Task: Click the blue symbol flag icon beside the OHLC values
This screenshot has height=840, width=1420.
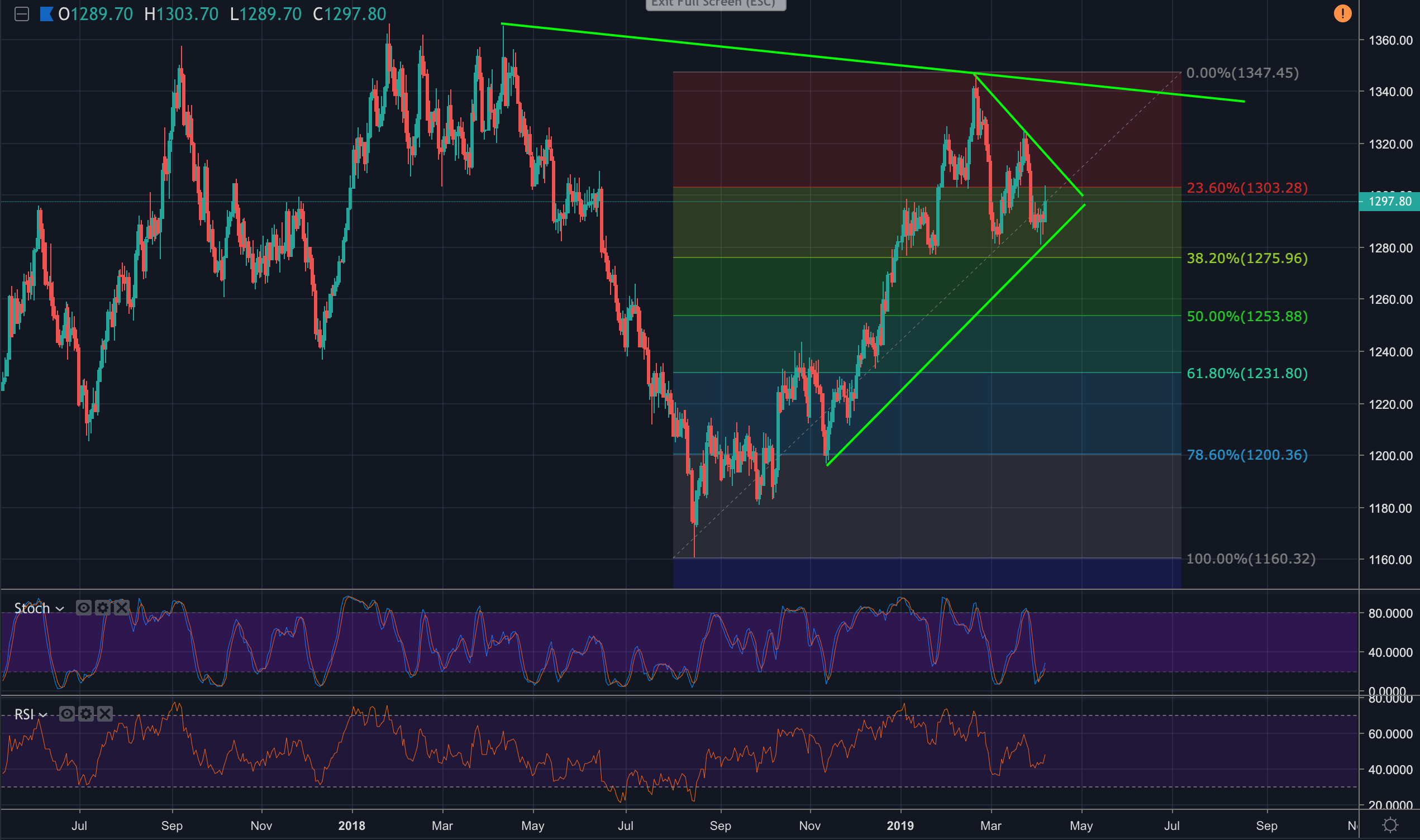Action: (46, 14)
